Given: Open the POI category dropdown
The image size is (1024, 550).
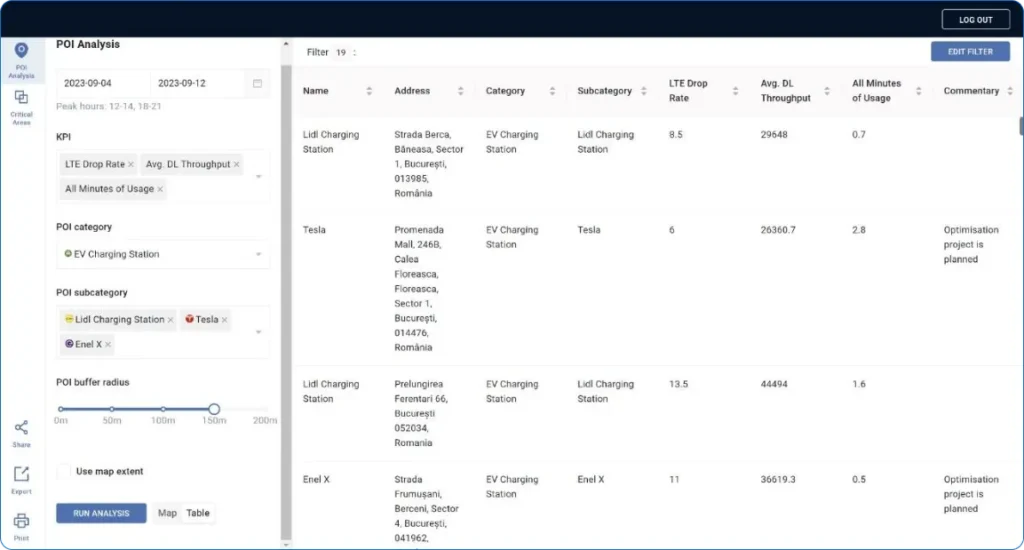Looking at the screenshot, I should 259,255.
